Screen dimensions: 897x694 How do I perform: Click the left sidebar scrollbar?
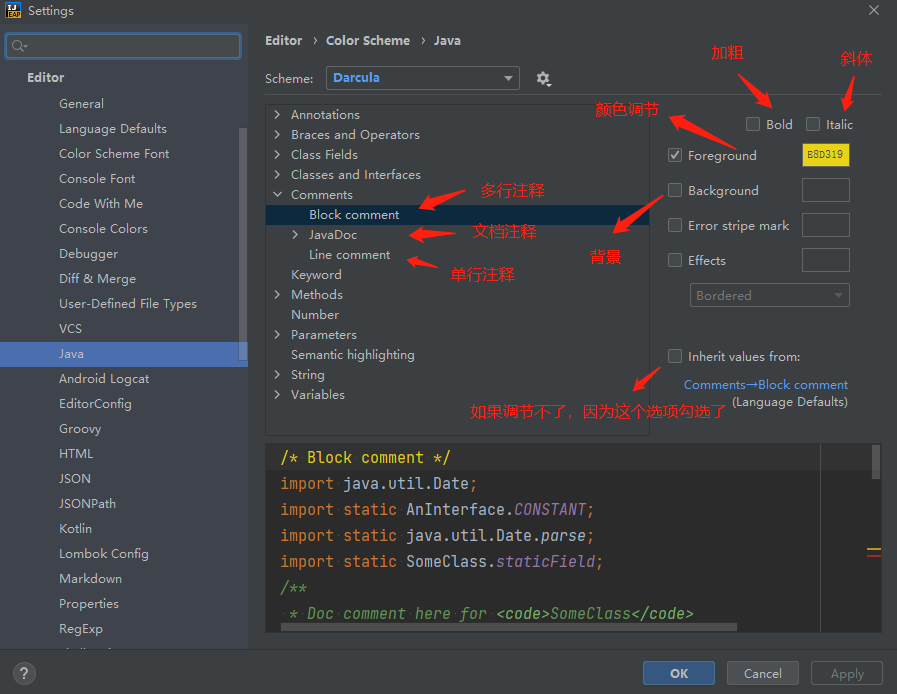click(x=243, y=245)
